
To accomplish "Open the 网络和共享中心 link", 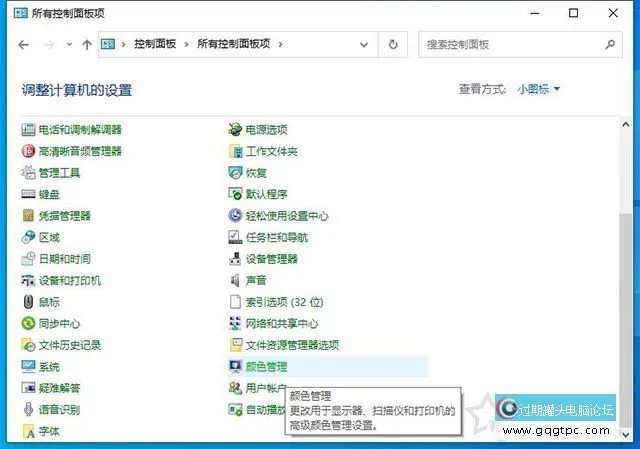I will (x=282, y=324).
